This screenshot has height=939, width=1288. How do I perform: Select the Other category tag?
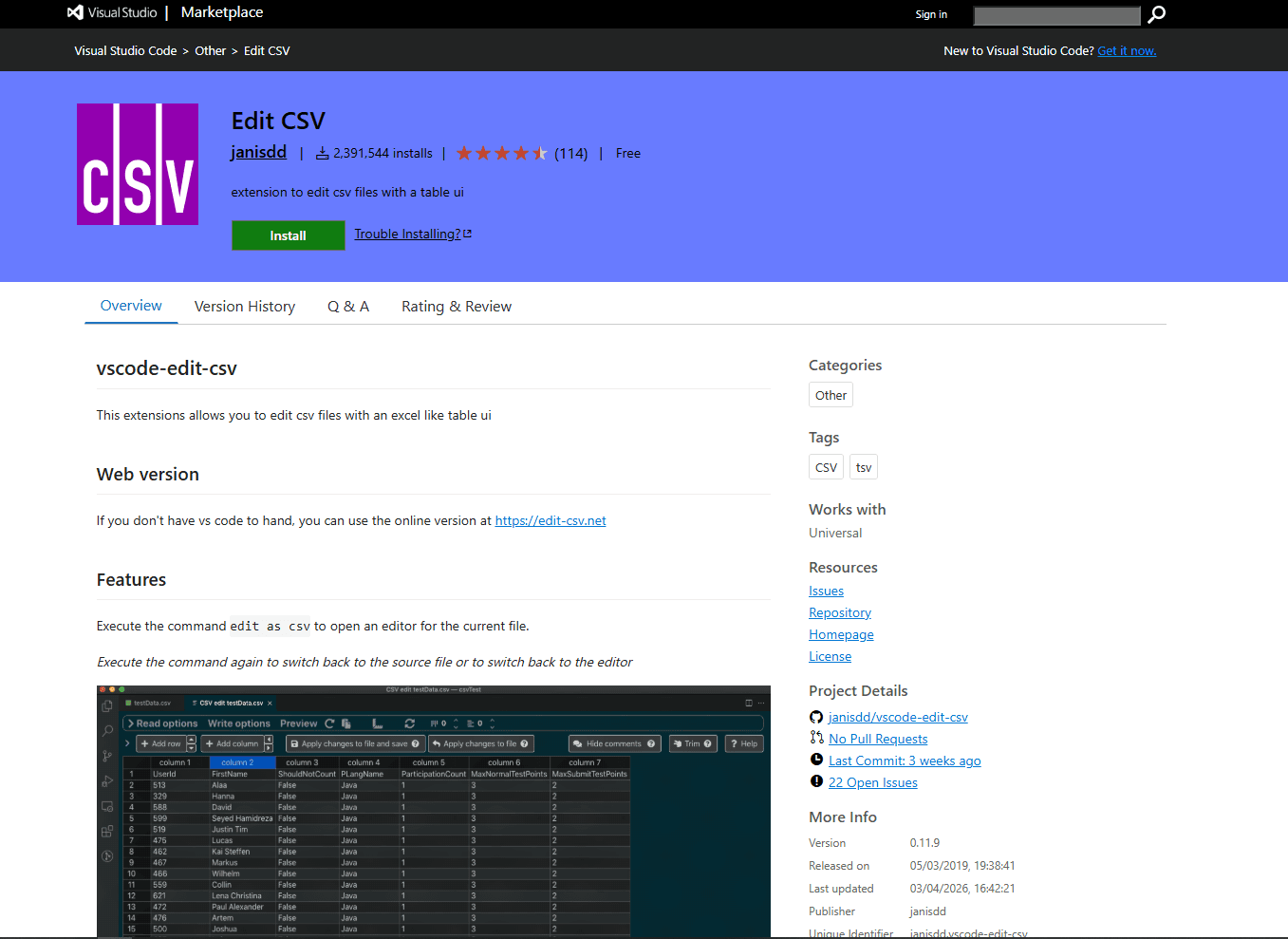[x=831, y=395]
